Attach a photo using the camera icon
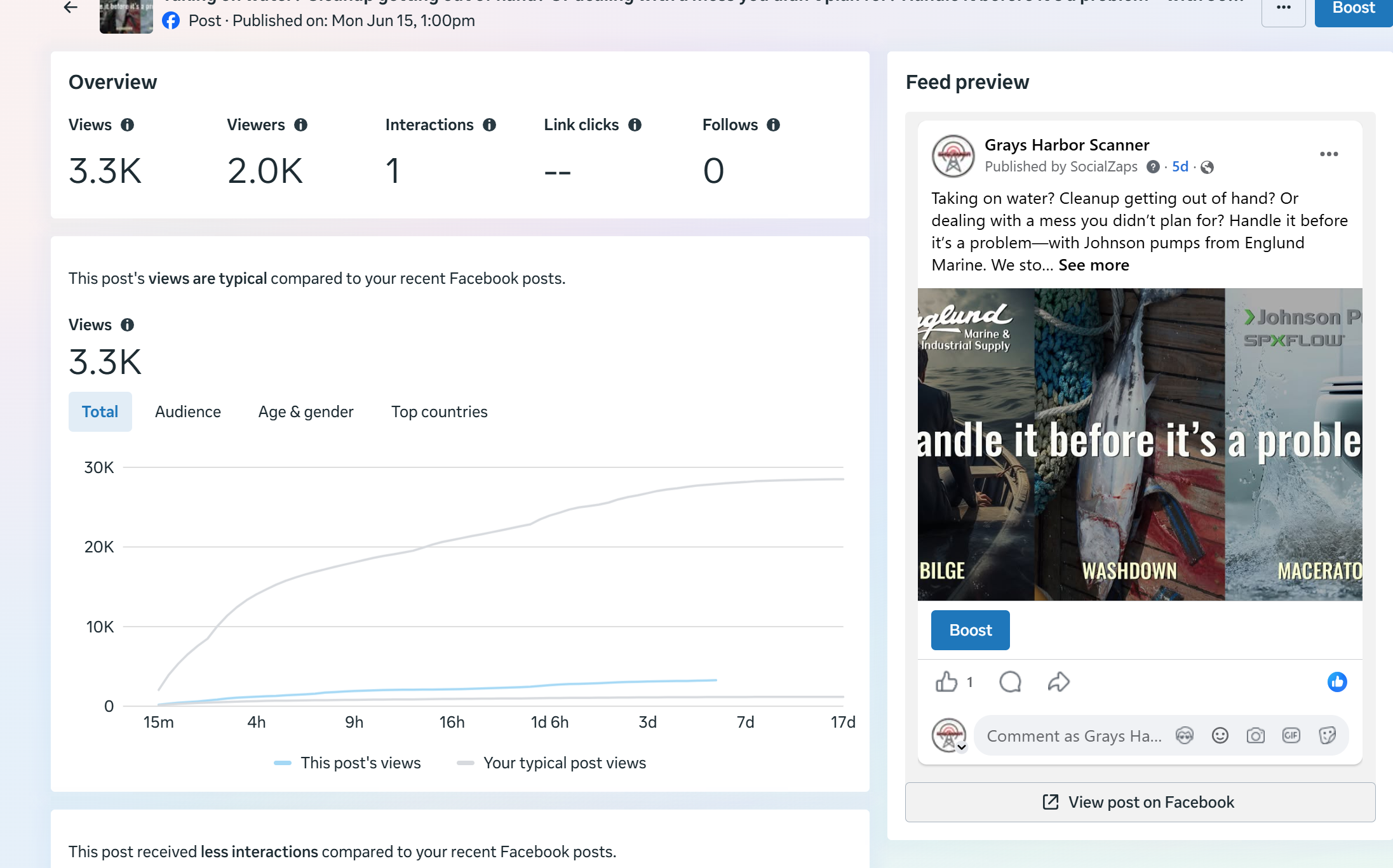Viewport: 1393px width, 868px height. (1256, 736)
